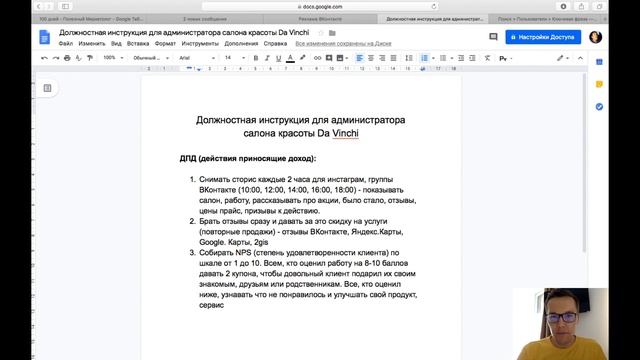The image size is (640, 360).
Task: Open the Safari share button
Action: (x=581, y=7)
